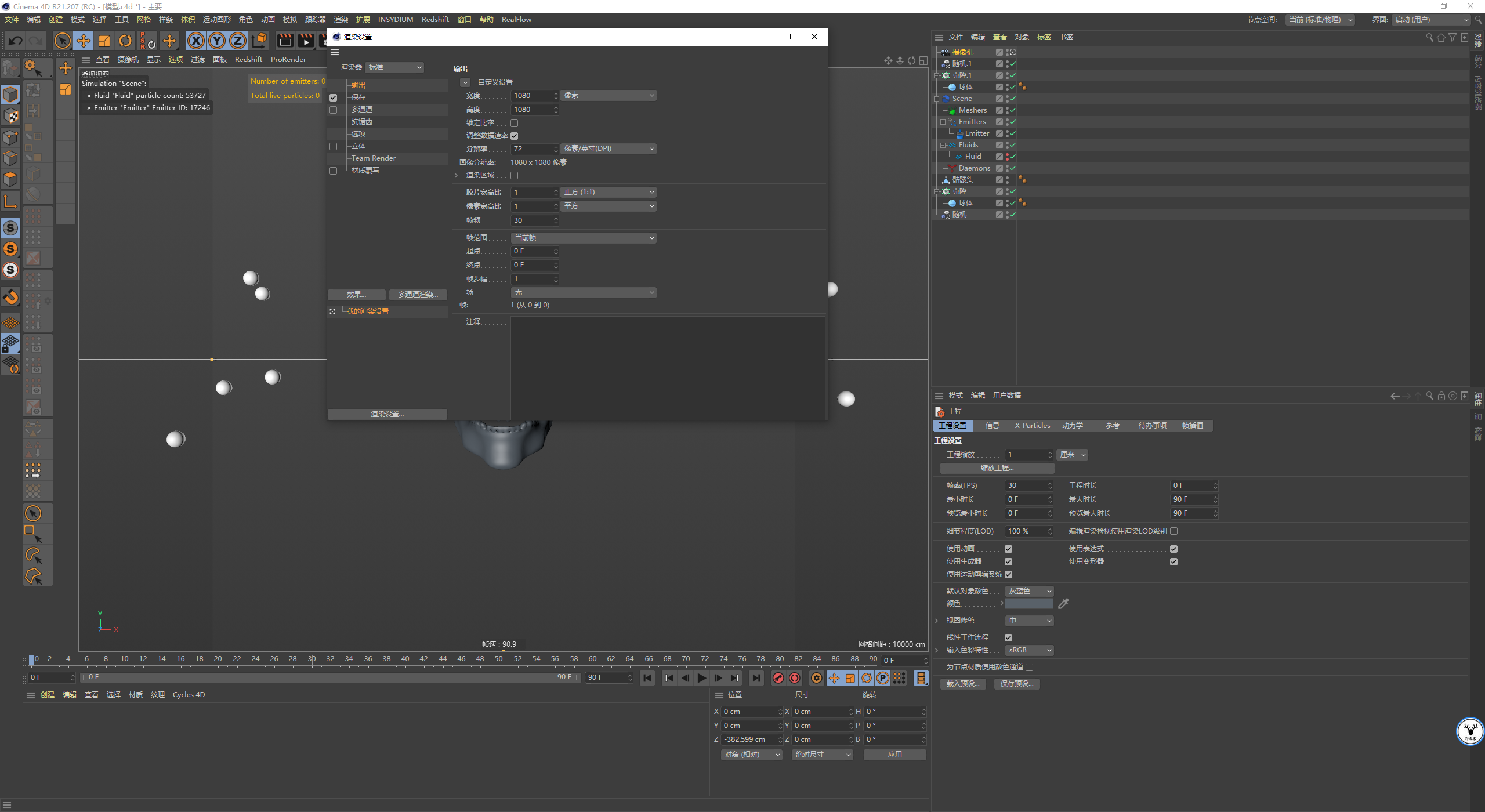Toggle the Y axis lock
Viewport: 1485px width, 812px height.
[x=217, y=41]
